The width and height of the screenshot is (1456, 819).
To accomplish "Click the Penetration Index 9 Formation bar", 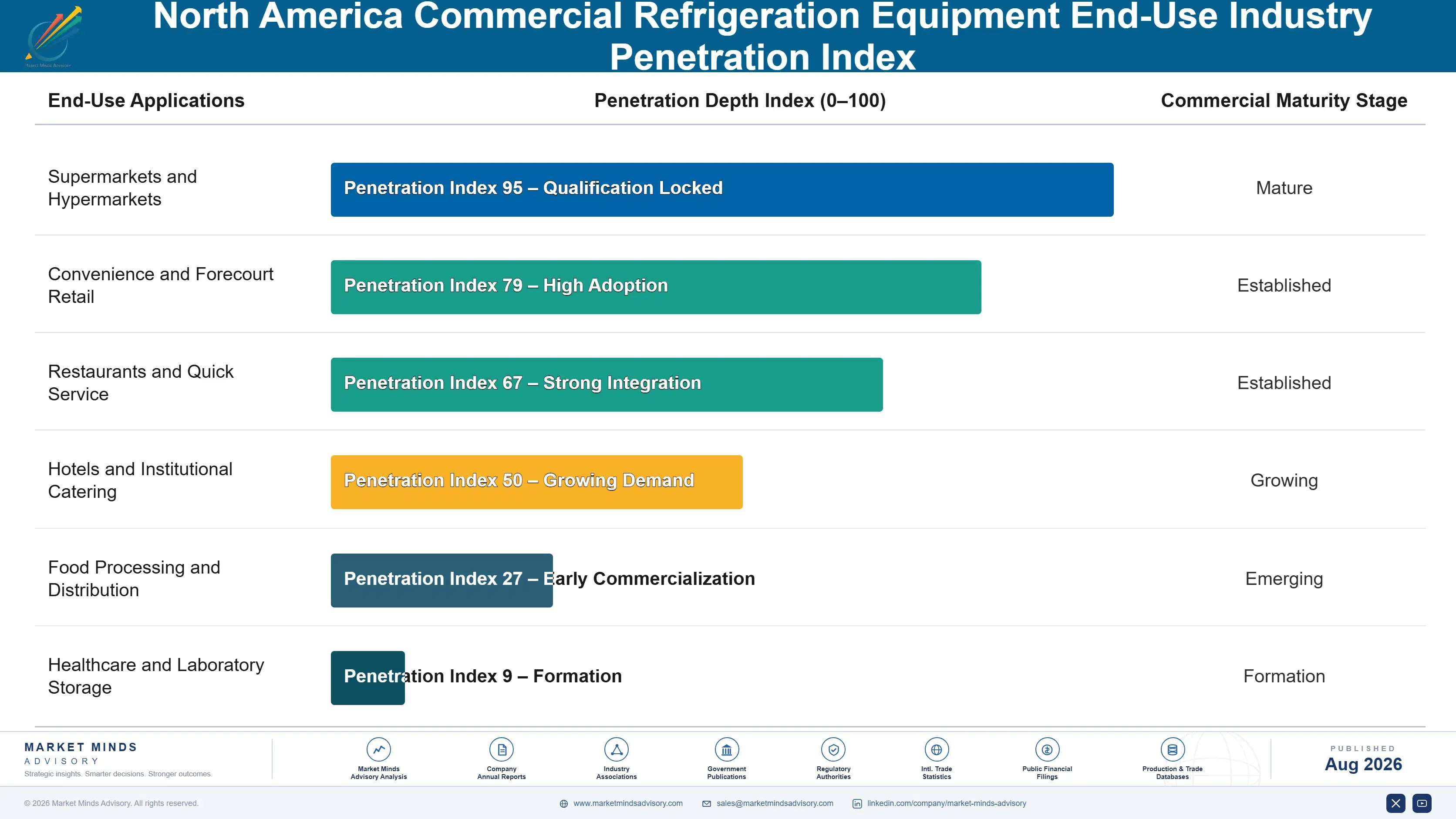I will coord(367,678).
